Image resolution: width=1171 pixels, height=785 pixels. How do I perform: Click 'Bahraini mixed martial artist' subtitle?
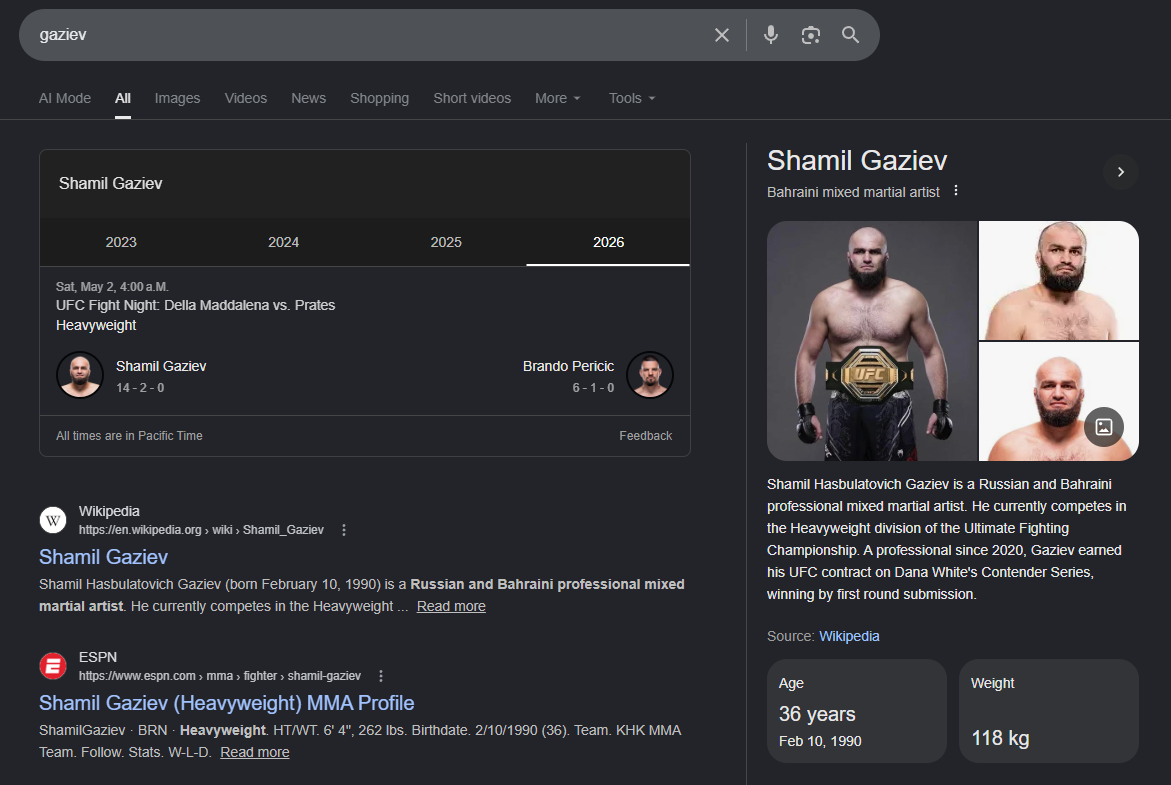[853, 192]
